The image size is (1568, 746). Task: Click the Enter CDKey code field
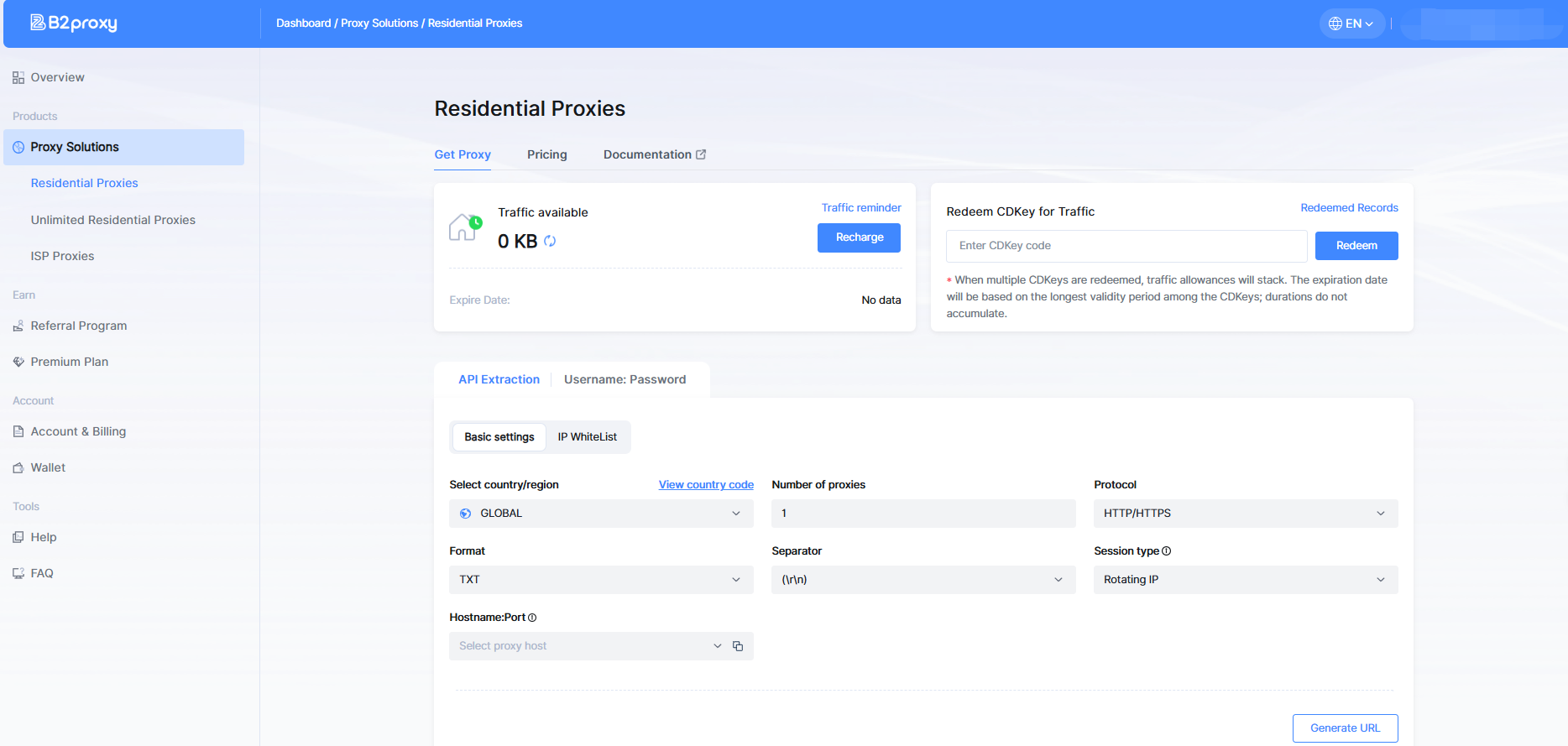click(1126, 247)
